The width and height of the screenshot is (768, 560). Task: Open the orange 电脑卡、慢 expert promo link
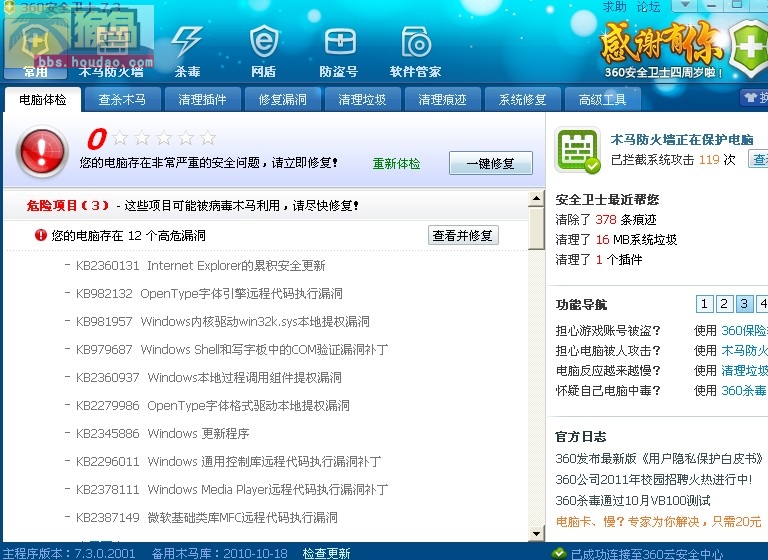(658, 521)
